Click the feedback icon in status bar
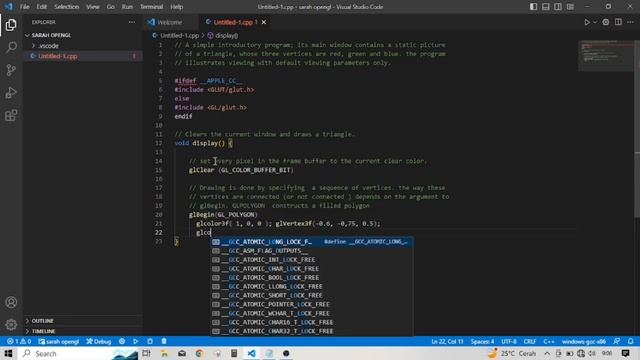Image resolution: width=640 pixels, height=360 pixels. pos(617,341)
